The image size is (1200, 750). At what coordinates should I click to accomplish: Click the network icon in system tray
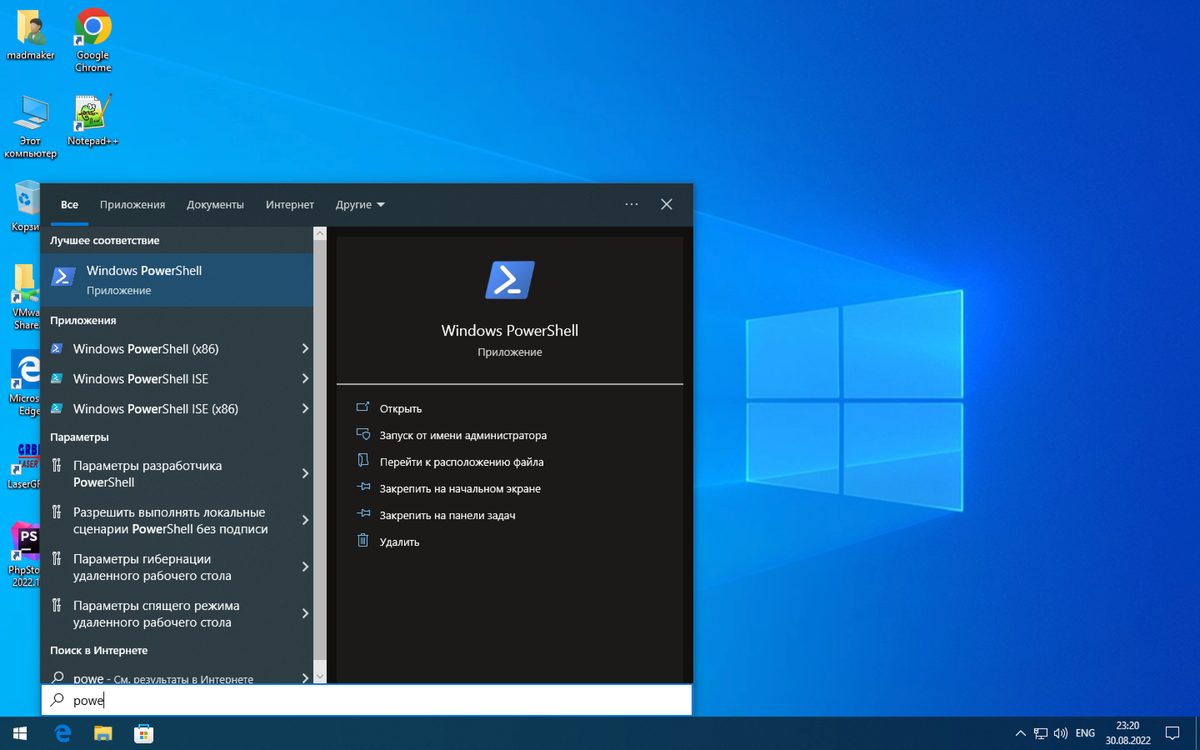[x=1041, y=733]
